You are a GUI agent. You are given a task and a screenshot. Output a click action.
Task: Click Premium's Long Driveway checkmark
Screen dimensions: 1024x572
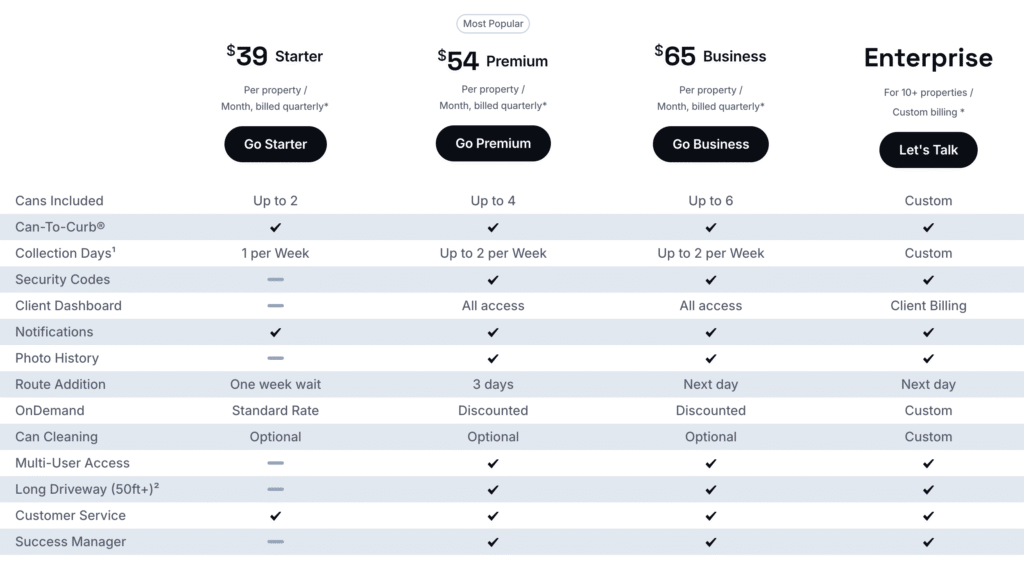493,490
